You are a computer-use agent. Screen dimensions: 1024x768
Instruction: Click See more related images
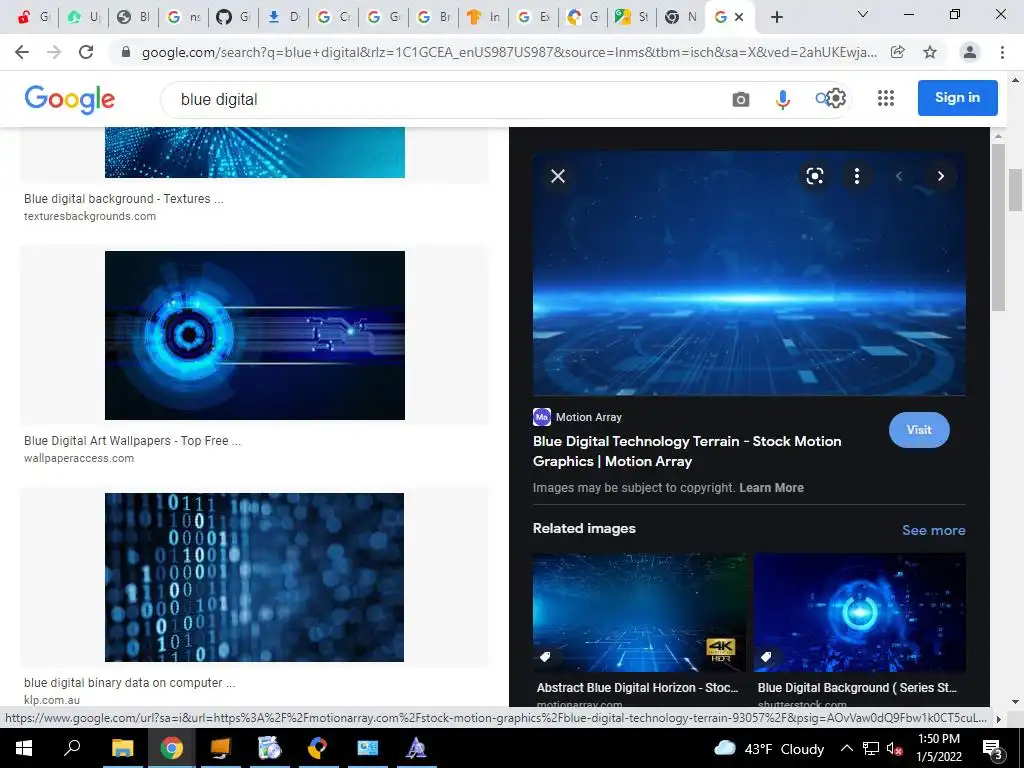(x=933, y=530)
